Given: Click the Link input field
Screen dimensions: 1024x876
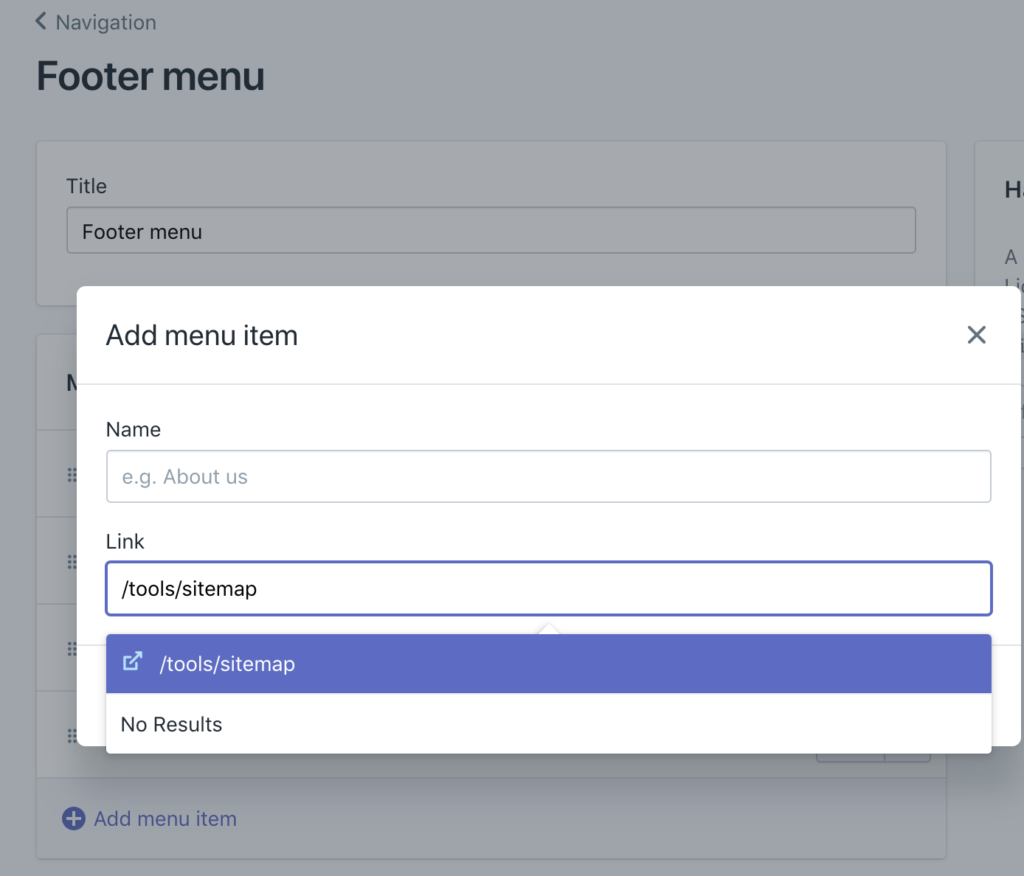Looking at the screenshot, I should (x=549, y=589).
